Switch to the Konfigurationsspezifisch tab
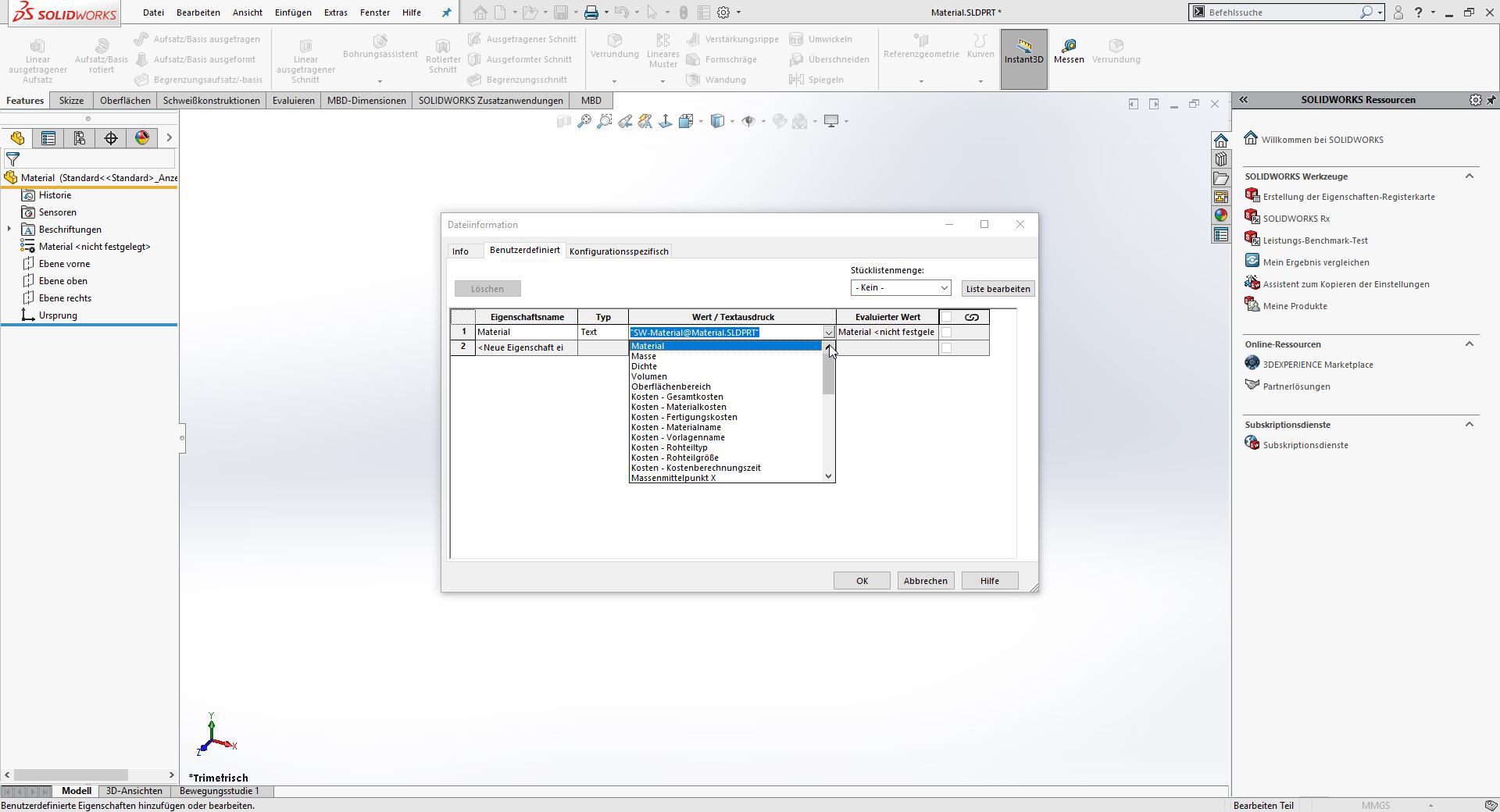 pyautogui.click(x=618, y=251)
